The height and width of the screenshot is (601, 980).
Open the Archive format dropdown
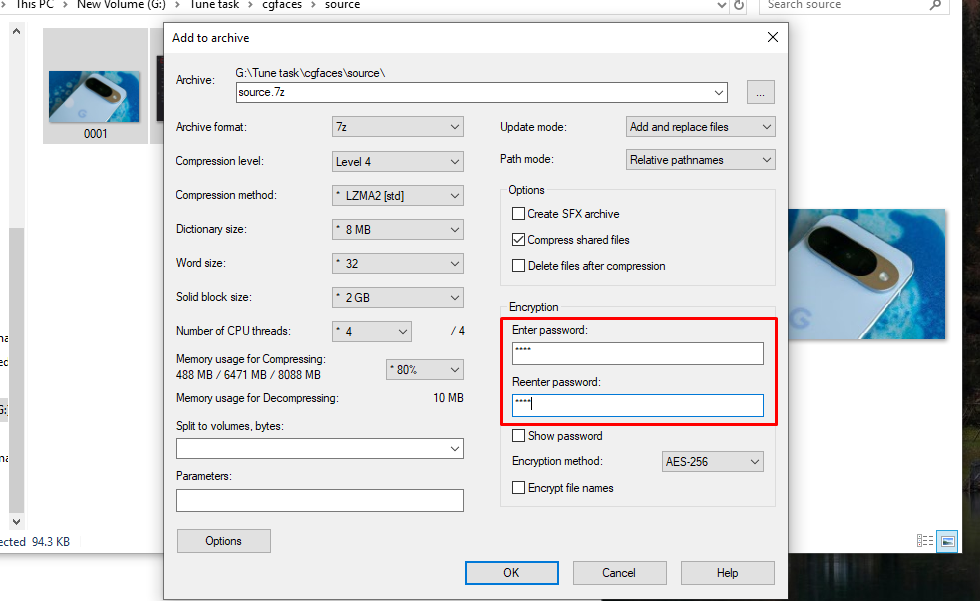click(x=397, y=127)
